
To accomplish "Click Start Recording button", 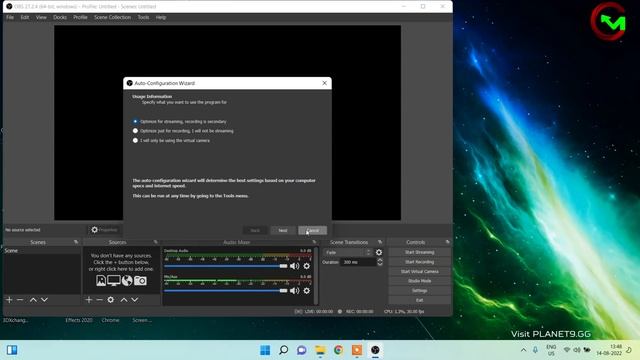I will (420, 262).
